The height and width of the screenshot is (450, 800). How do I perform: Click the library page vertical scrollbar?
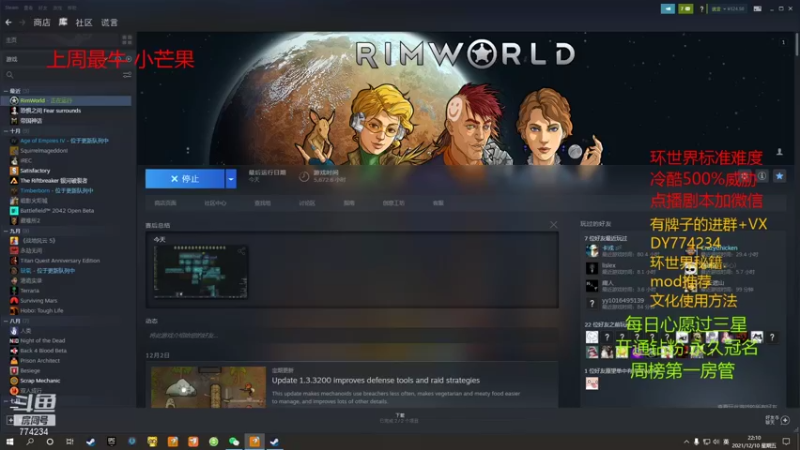pos(796,45)
